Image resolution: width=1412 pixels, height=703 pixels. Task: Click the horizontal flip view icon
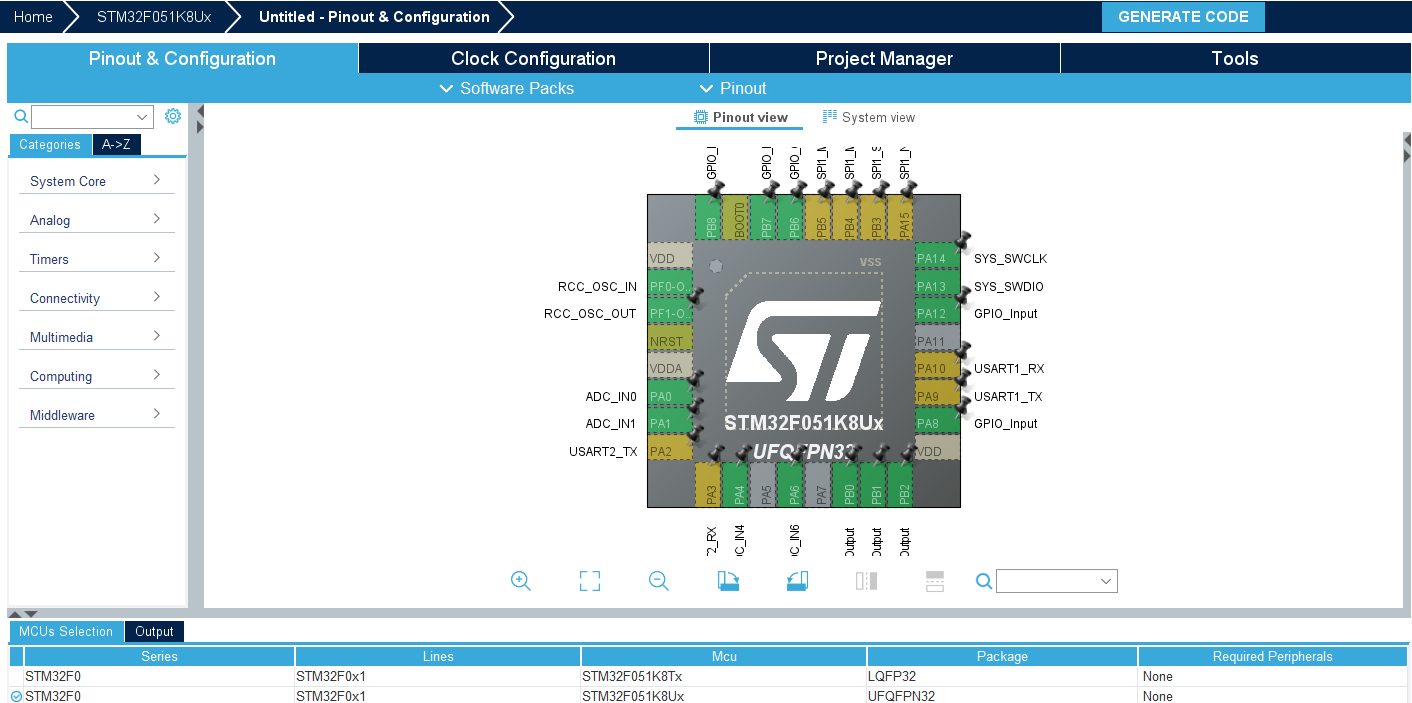coord(866,581)
